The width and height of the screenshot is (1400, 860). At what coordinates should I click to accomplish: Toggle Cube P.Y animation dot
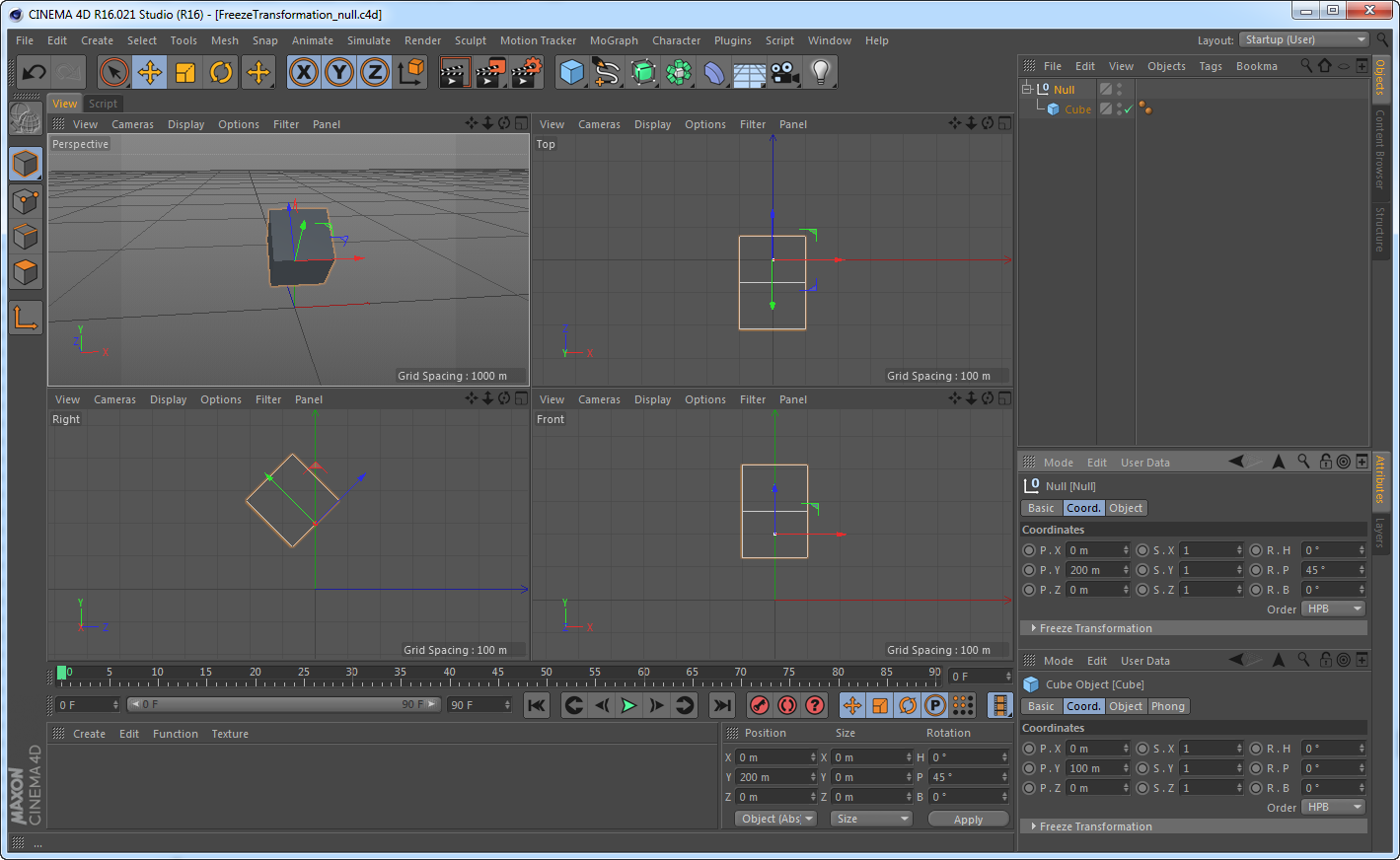[1029, 768]
